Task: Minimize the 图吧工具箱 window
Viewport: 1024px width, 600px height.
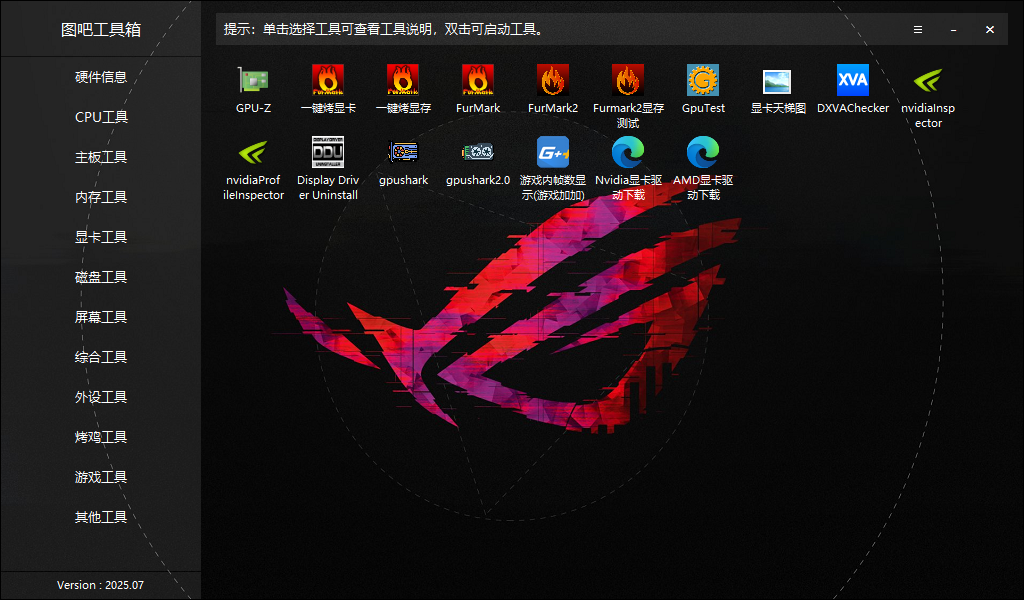Action: (953, 29)
